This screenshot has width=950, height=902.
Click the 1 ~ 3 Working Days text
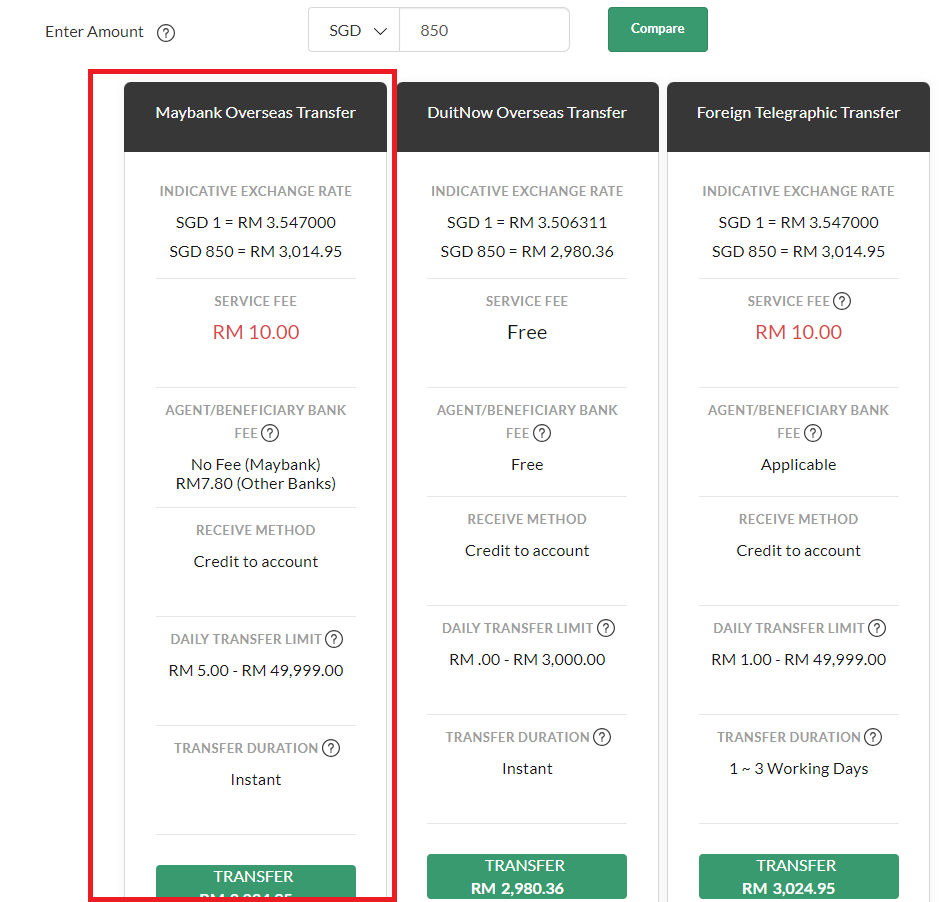click(x=799, y=769)
